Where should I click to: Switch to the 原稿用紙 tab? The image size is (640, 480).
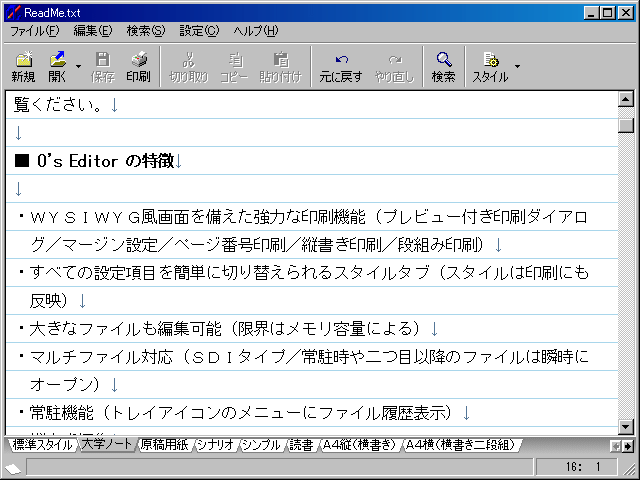coord(164,445)
